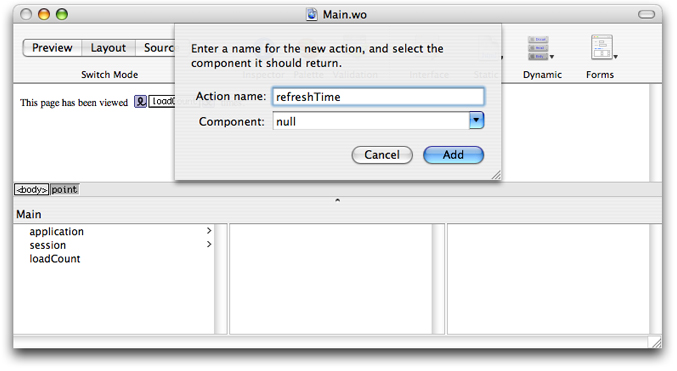Expand the application key chevron
Screen dimensions: 677x371
click(209, 231)
